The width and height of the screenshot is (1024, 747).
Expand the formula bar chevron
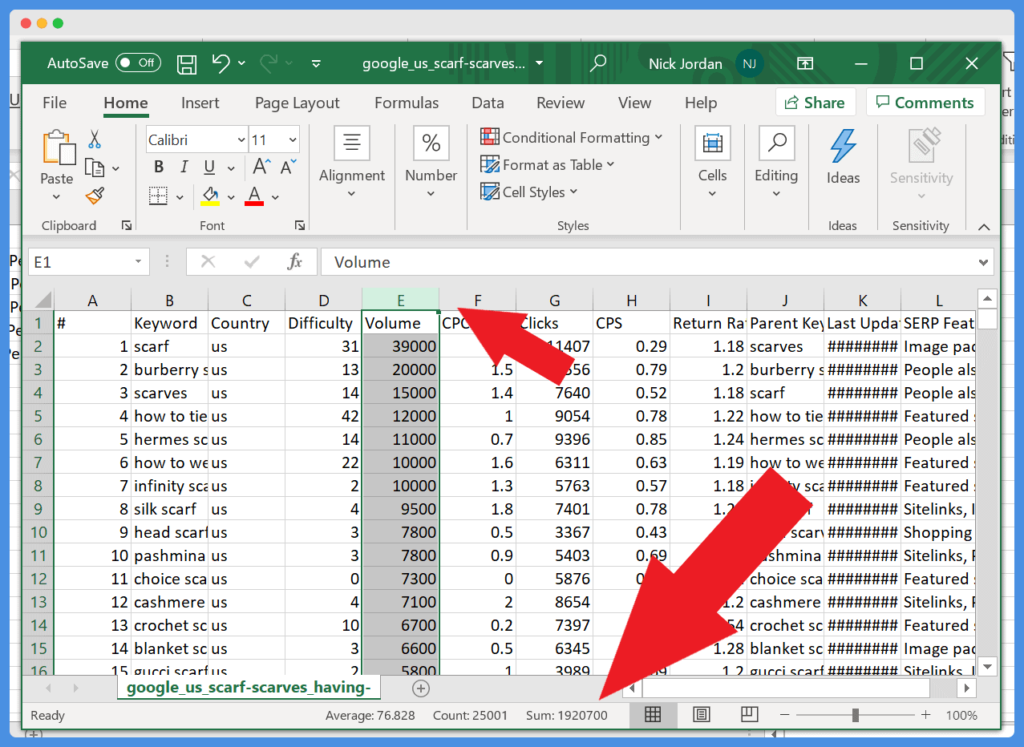coord(983,262)
